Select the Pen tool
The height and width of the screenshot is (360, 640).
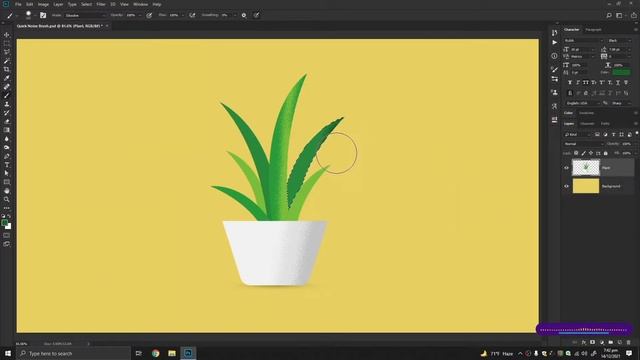coord(7,156)
